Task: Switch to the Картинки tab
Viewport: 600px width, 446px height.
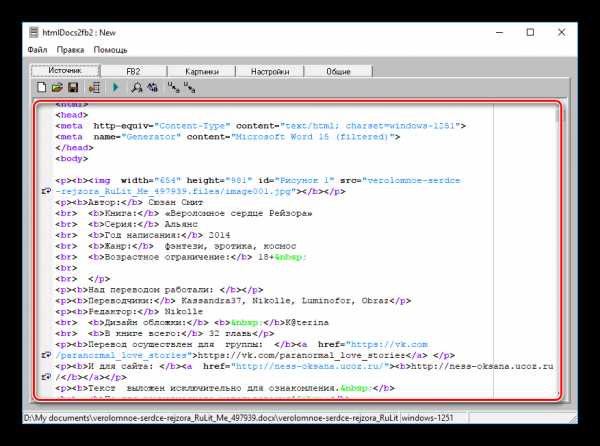Action: pyautogui.click(x=202, y=71)
